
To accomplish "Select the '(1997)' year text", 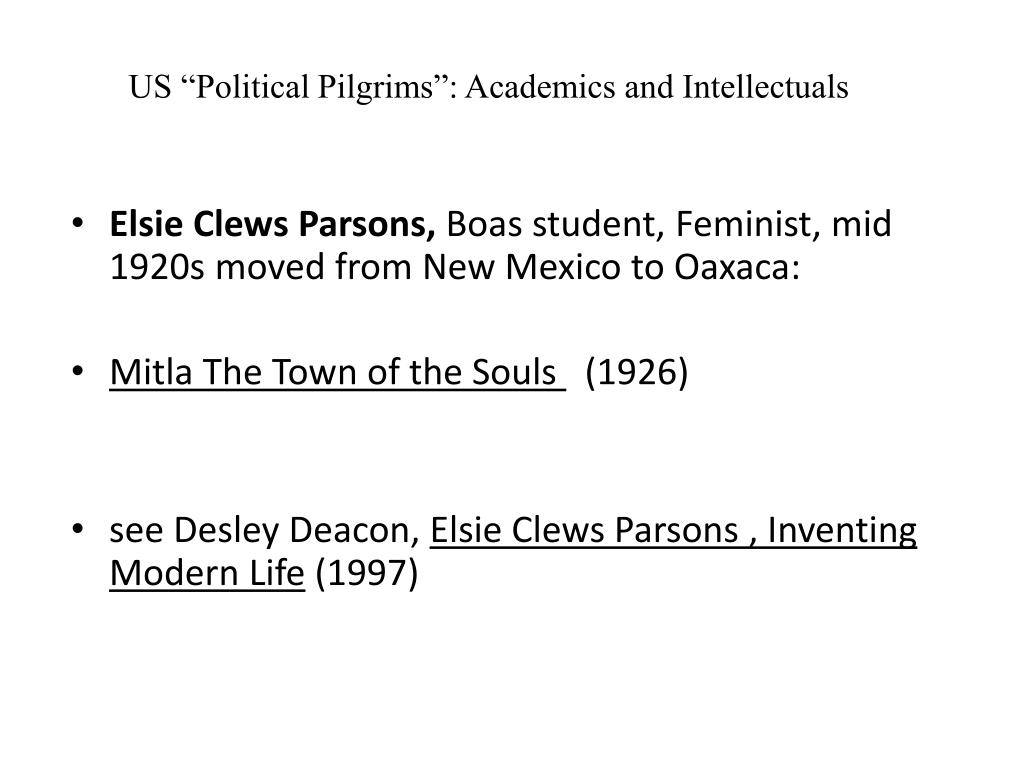I will 366,573.
